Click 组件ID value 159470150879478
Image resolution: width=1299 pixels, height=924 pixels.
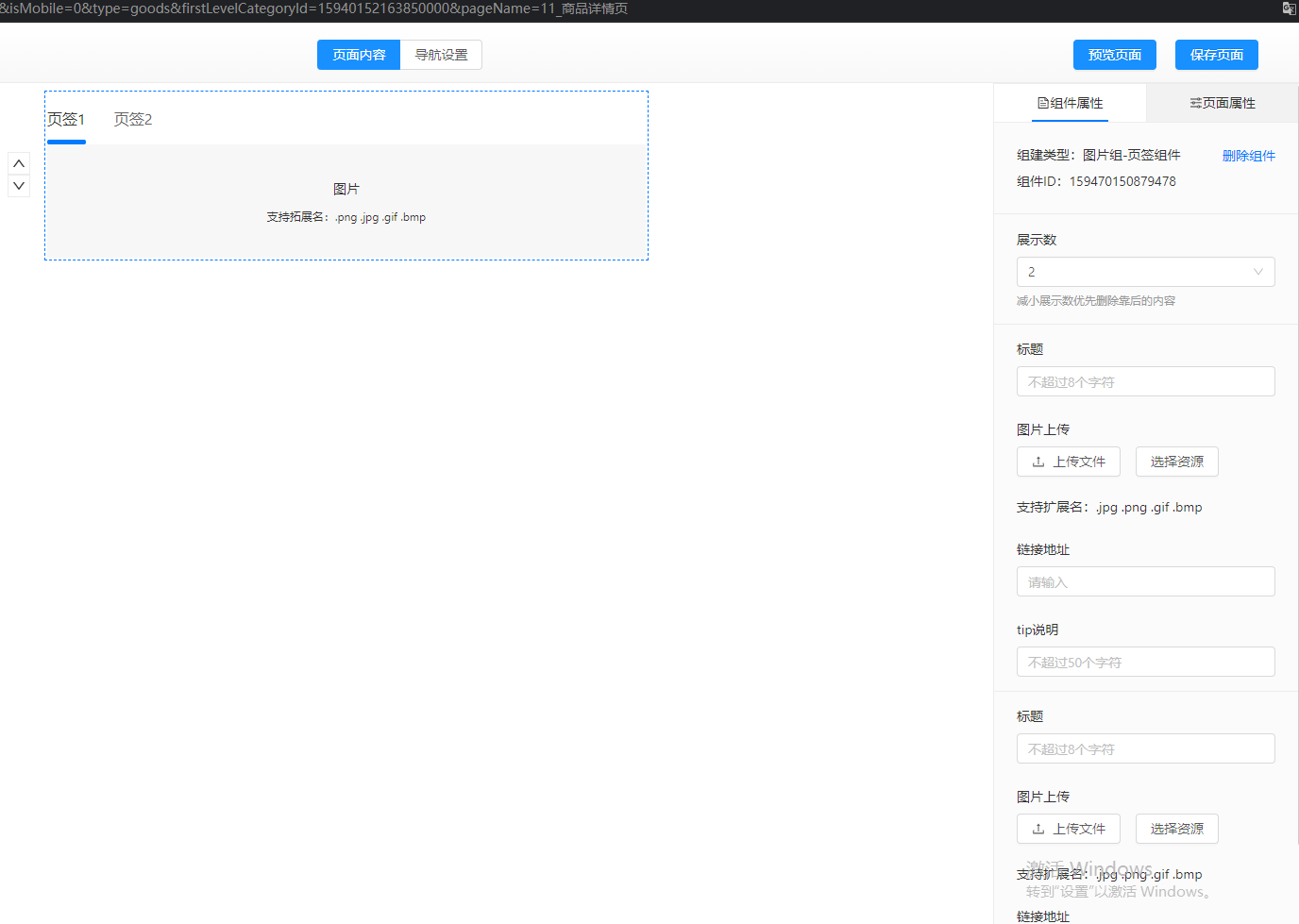coord(1122,181)
